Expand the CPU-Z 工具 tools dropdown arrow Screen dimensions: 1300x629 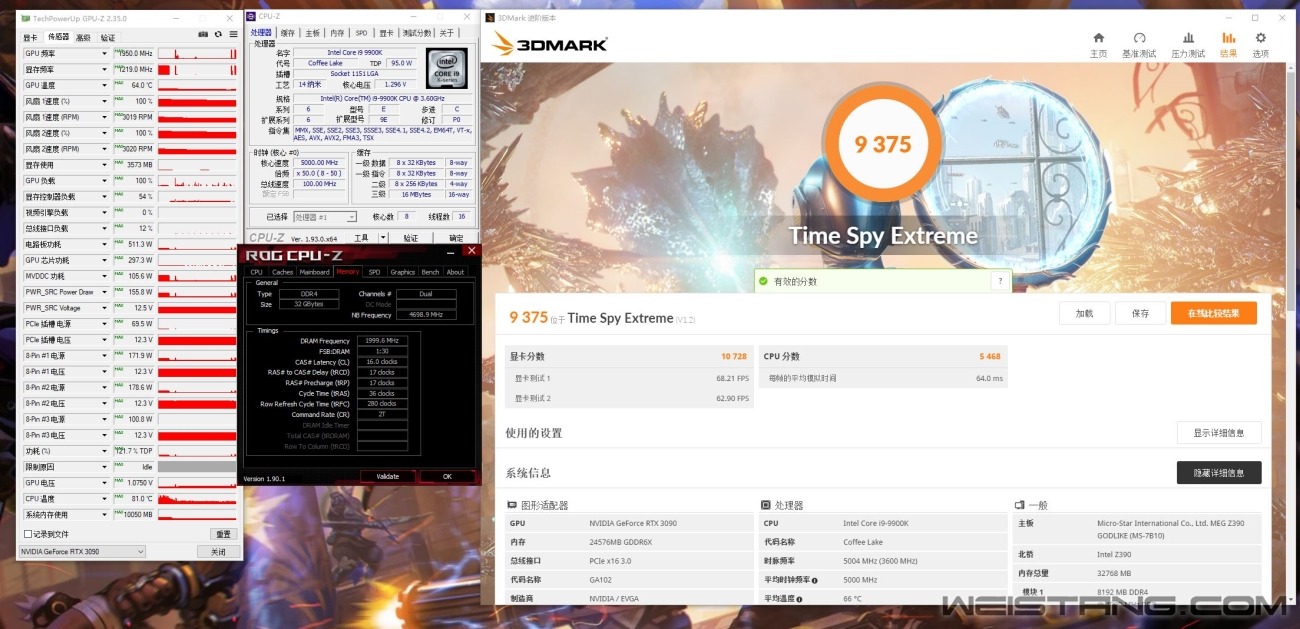[x=383, y=238]
